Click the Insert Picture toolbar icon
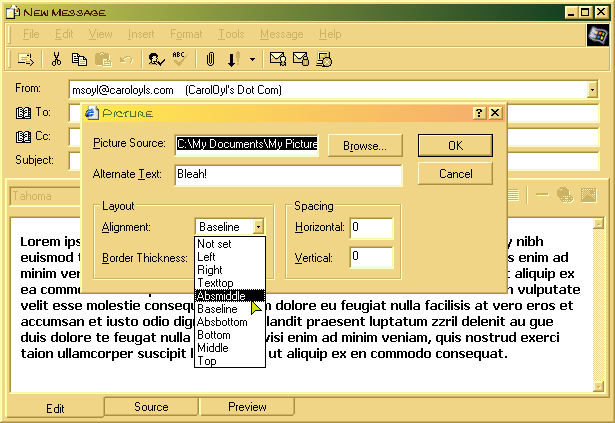The image size is (615, 423). 588,195
